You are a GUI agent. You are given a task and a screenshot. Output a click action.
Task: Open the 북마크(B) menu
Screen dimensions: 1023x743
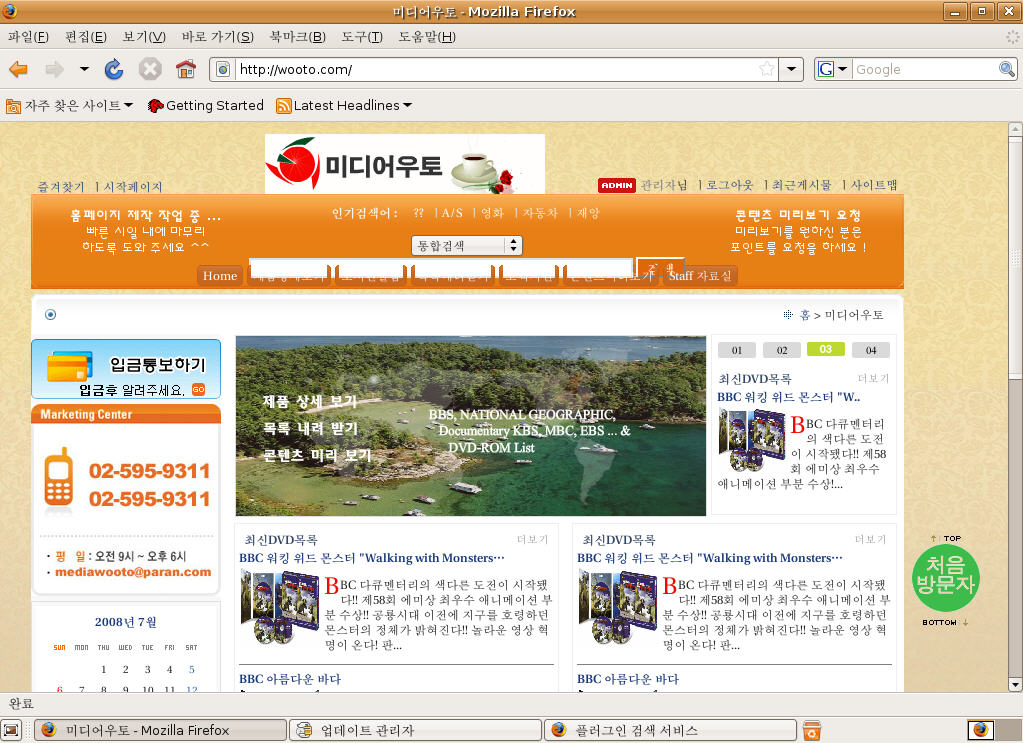297,37
